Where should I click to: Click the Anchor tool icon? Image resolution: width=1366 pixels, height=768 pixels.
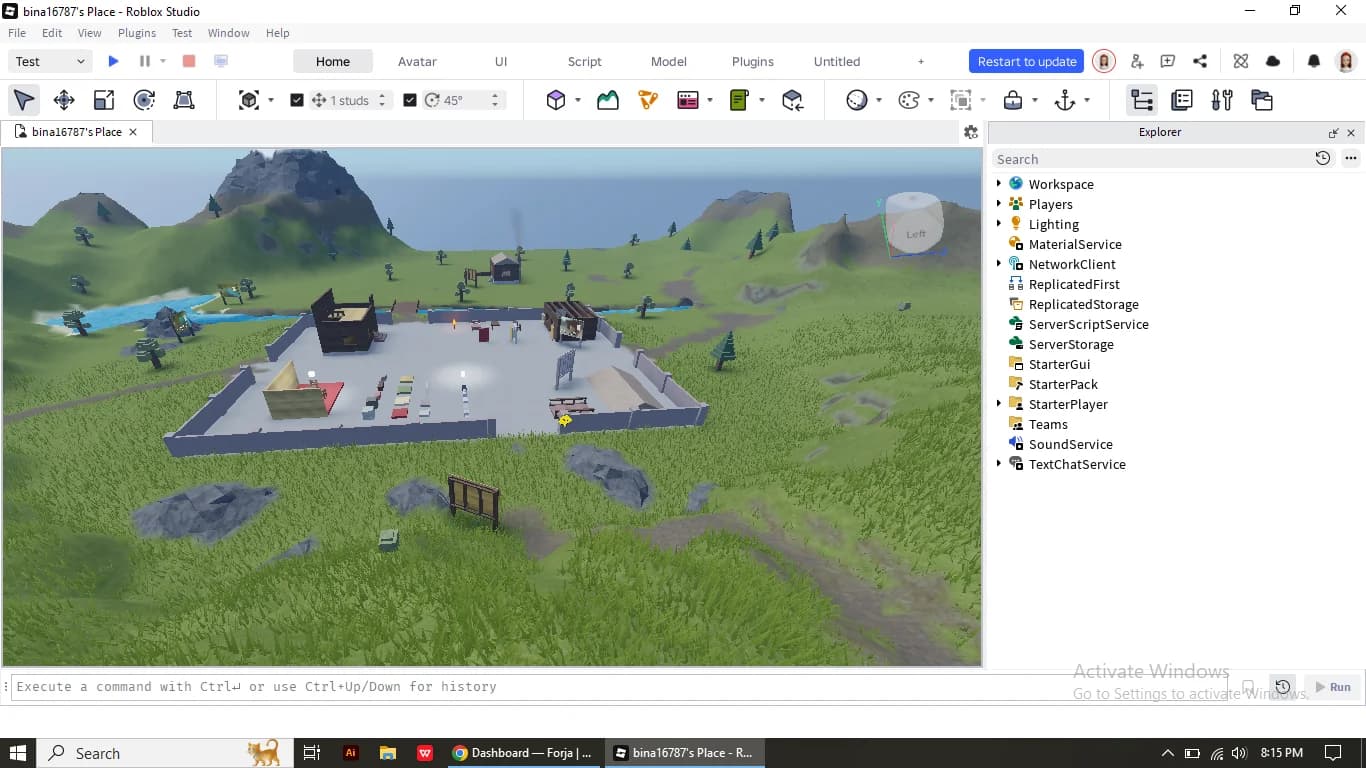1065,100
